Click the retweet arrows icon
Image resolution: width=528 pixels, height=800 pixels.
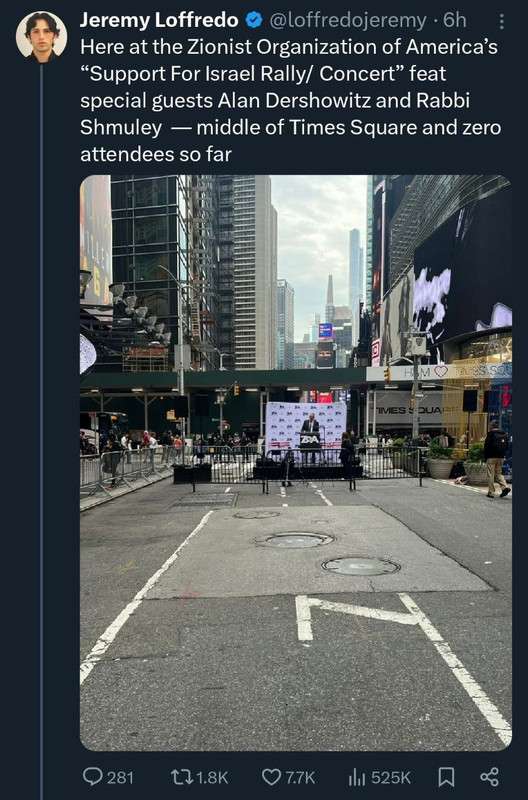click(181, 777)
